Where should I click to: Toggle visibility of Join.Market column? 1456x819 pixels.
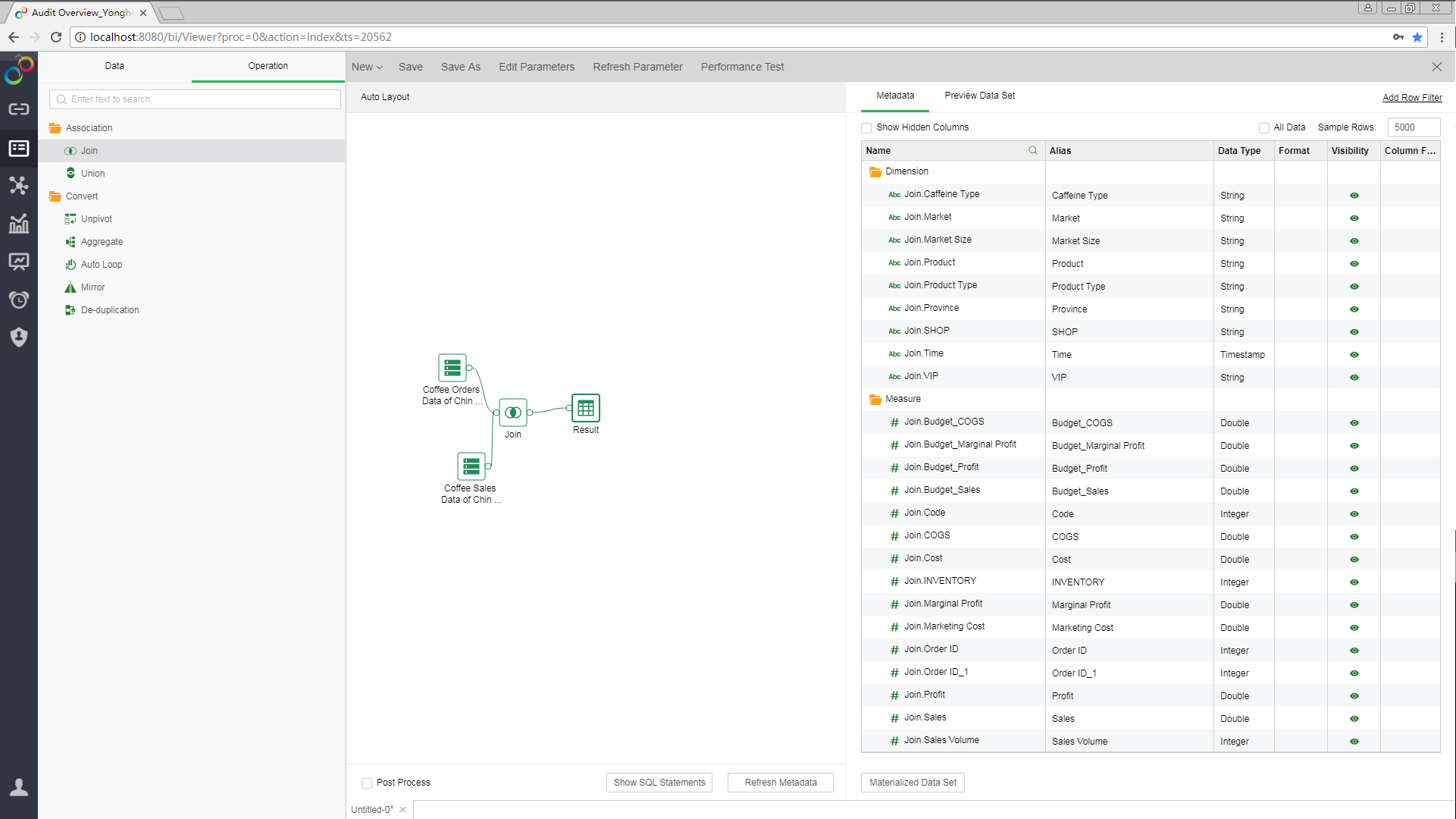coord(1354,218)
